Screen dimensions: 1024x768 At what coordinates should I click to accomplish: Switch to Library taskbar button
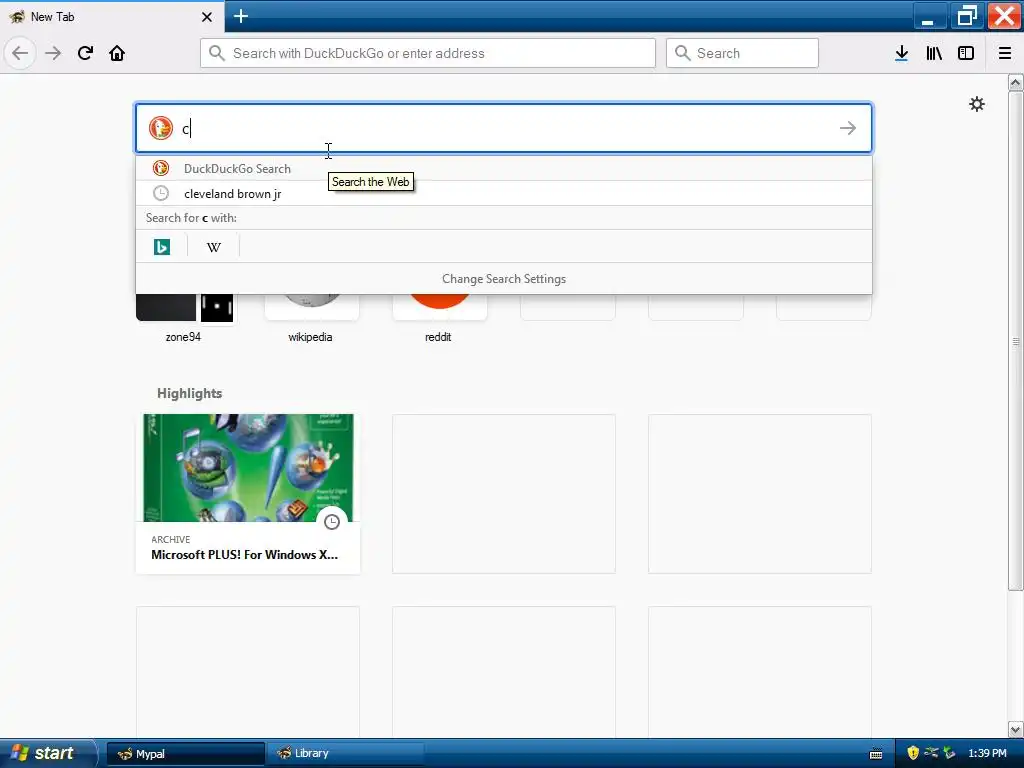click(345, 754)
